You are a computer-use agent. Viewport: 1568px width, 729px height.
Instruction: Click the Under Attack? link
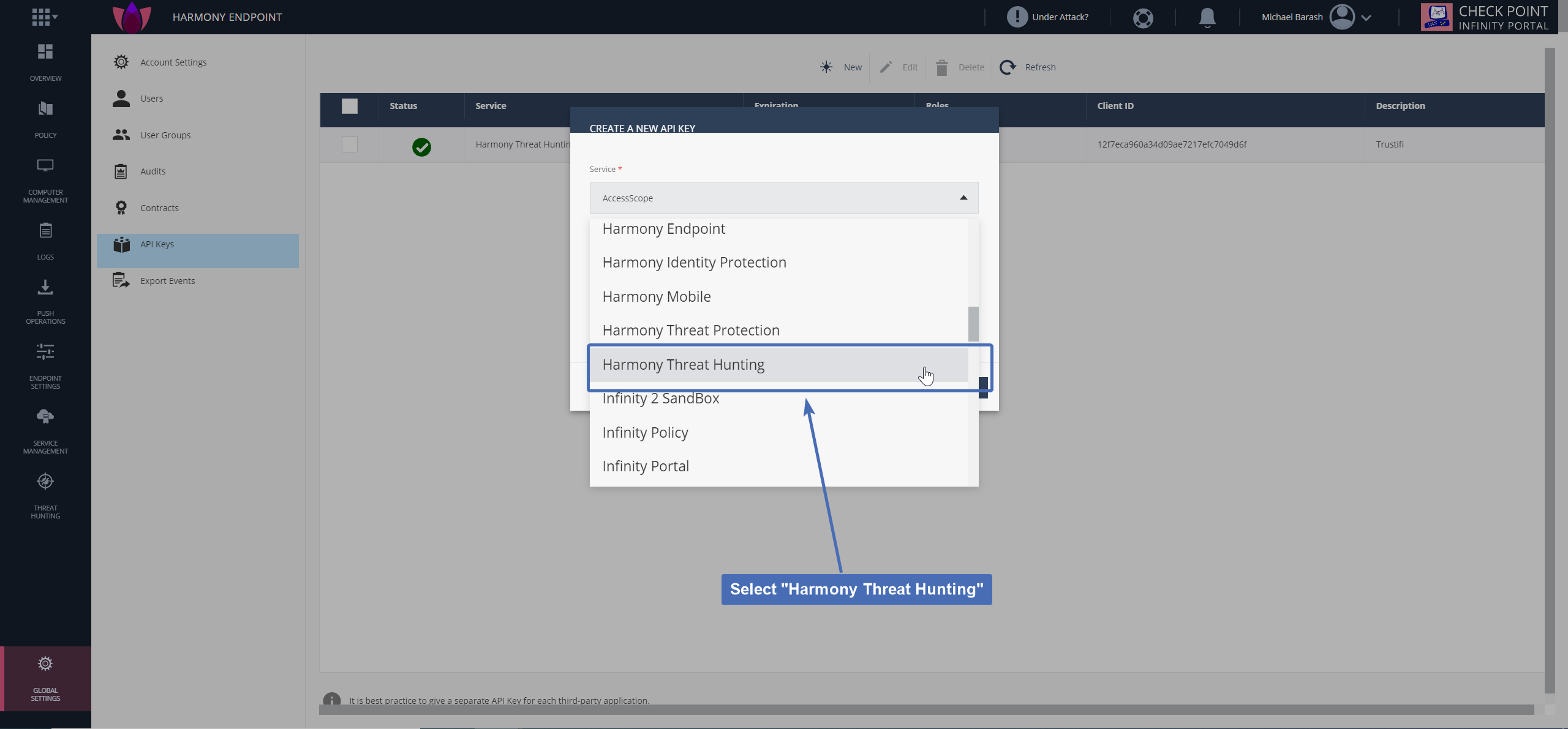tap(1060, 17)
